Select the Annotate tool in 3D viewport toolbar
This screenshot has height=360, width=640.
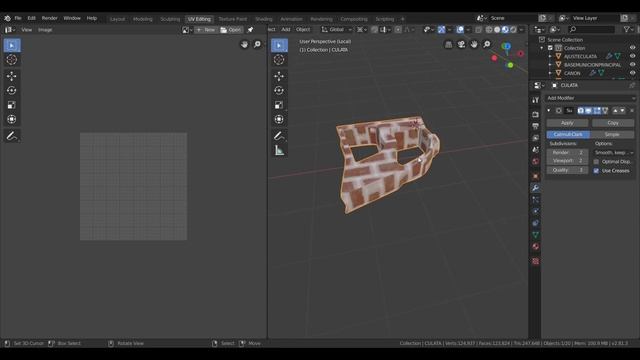click(279, 136)
